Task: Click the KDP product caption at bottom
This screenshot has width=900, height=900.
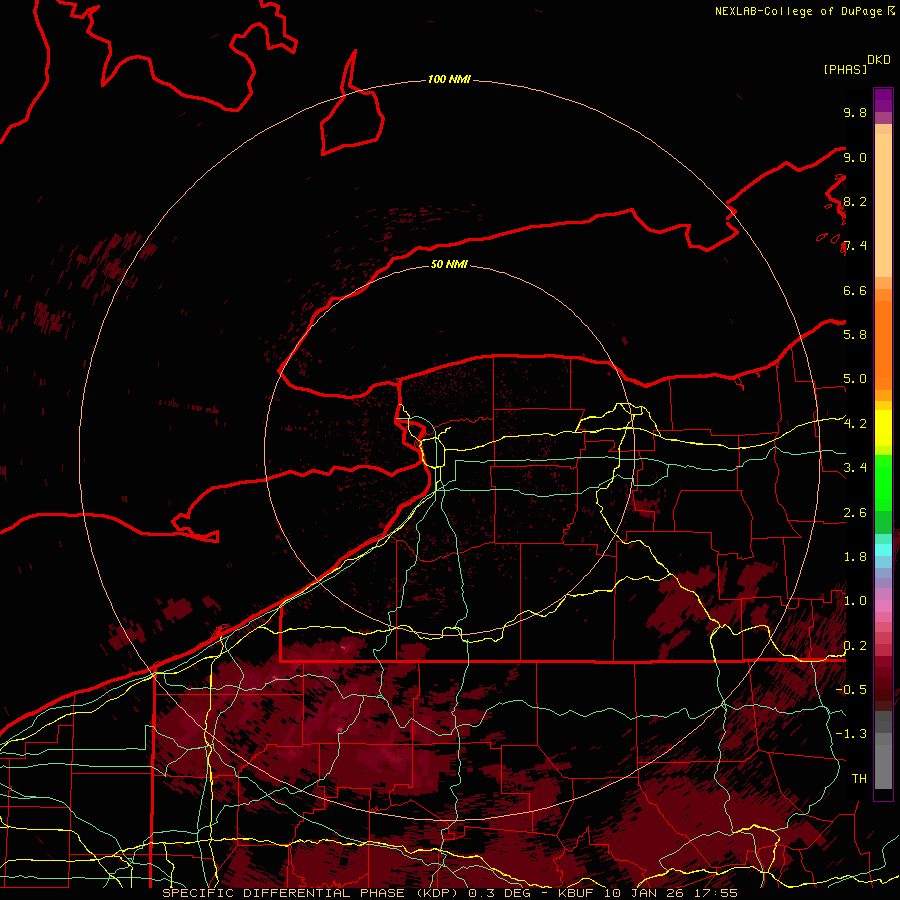Action: coord(450,893)
